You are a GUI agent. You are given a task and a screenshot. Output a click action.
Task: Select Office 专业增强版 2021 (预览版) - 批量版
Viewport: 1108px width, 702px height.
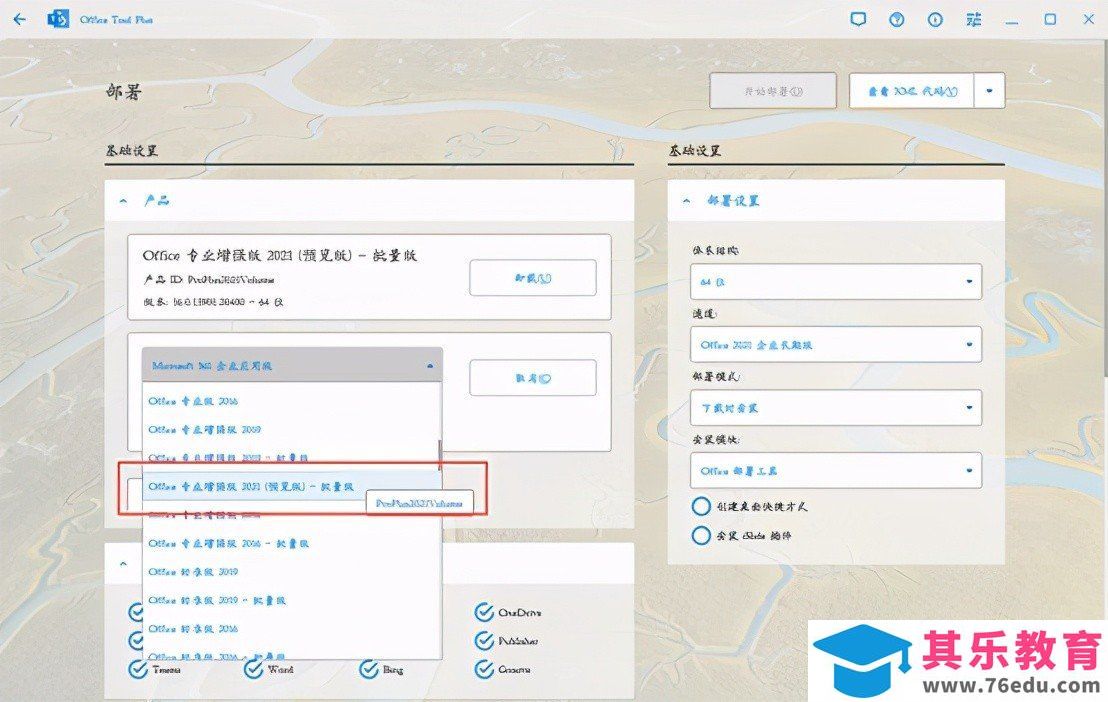tap(292, 486)
